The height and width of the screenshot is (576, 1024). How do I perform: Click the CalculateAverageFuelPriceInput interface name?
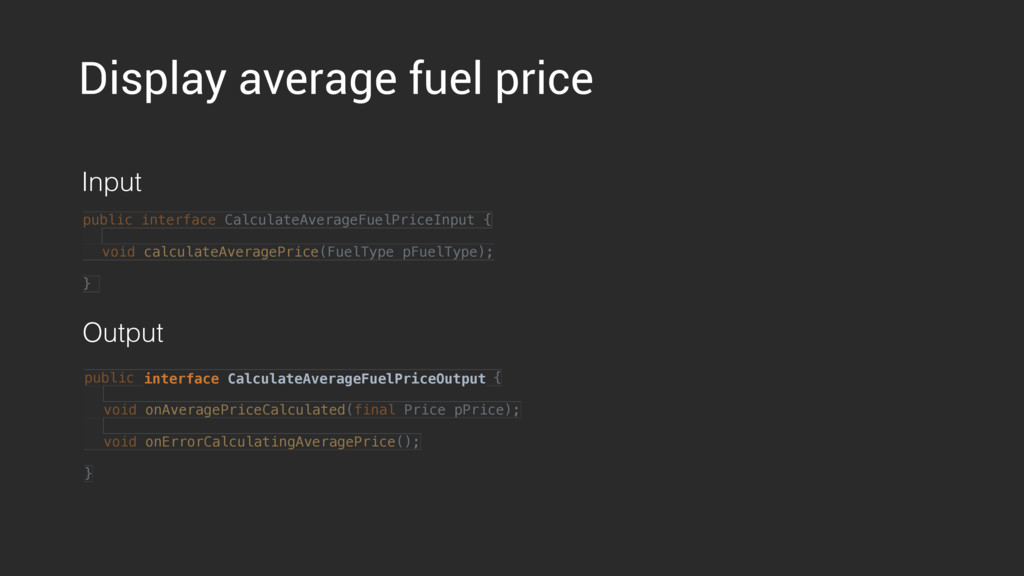pos(349,220)
